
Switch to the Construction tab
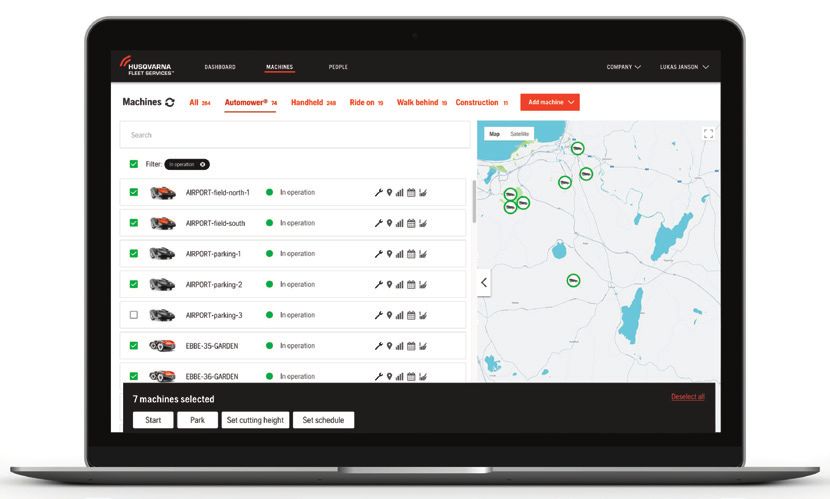482,103
